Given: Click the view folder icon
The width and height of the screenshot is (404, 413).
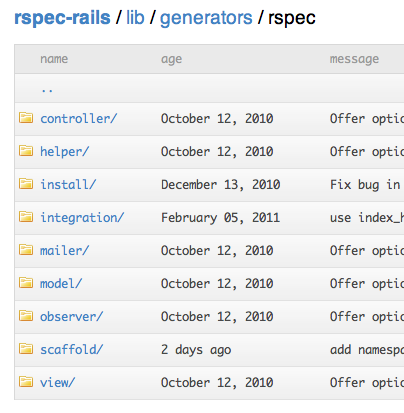Looking at the screenshot, I should 26,382.
